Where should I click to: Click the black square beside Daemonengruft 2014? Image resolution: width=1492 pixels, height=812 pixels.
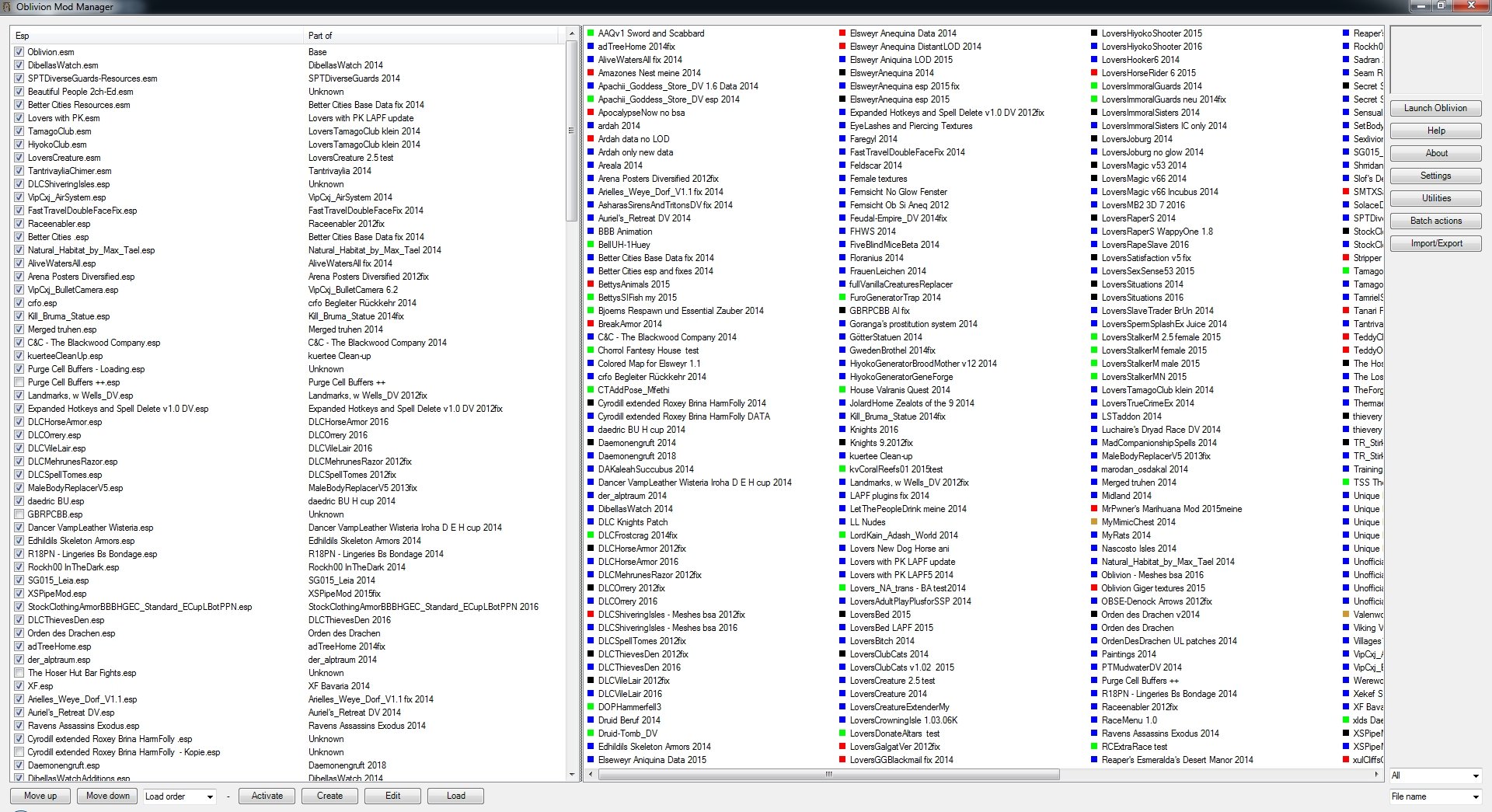[591, 443]
